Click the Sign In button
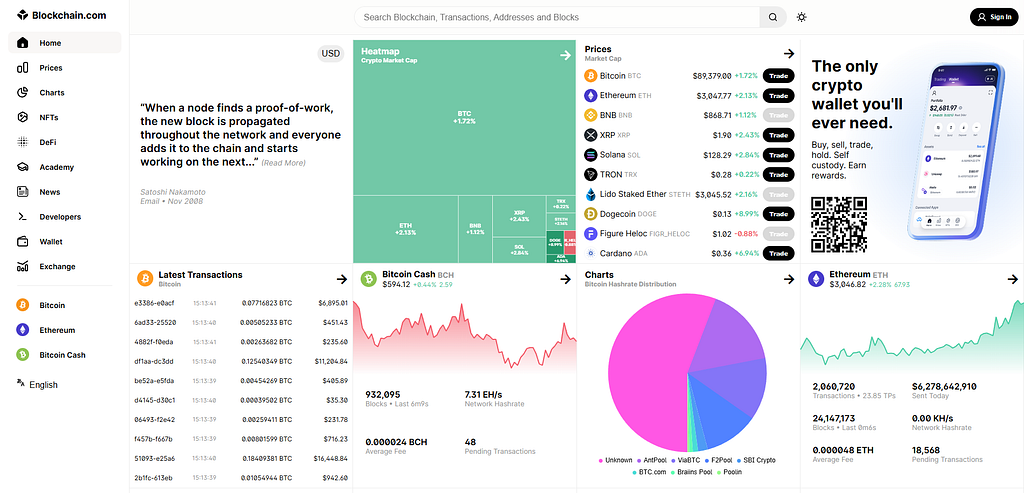This screenshot has height=493, width=1024. point(994,17)
